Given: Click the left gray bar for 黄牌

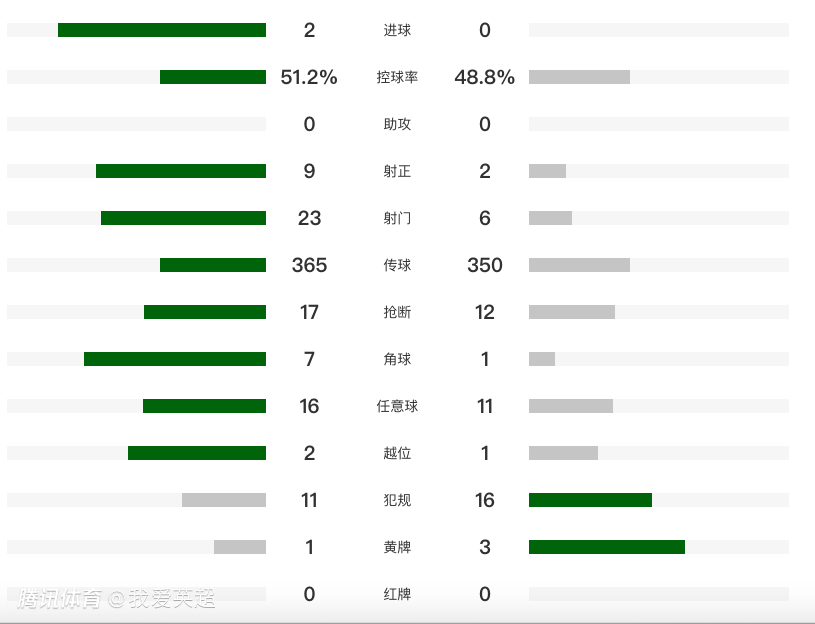Looking at the screenshot, I should coord(240,547).
